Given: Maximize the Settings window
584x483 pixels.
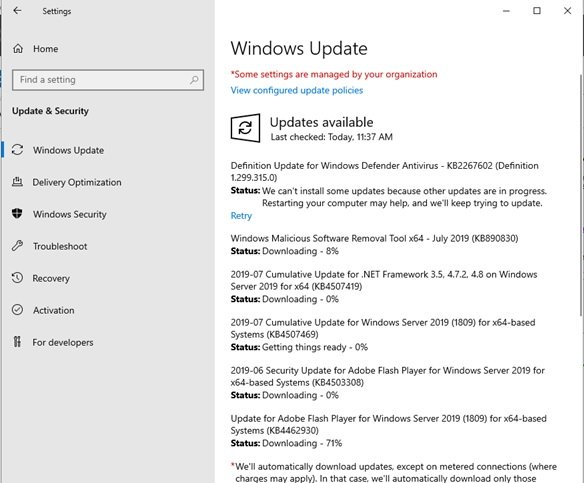Looking at the screenshot, I should tap(537, 11).
